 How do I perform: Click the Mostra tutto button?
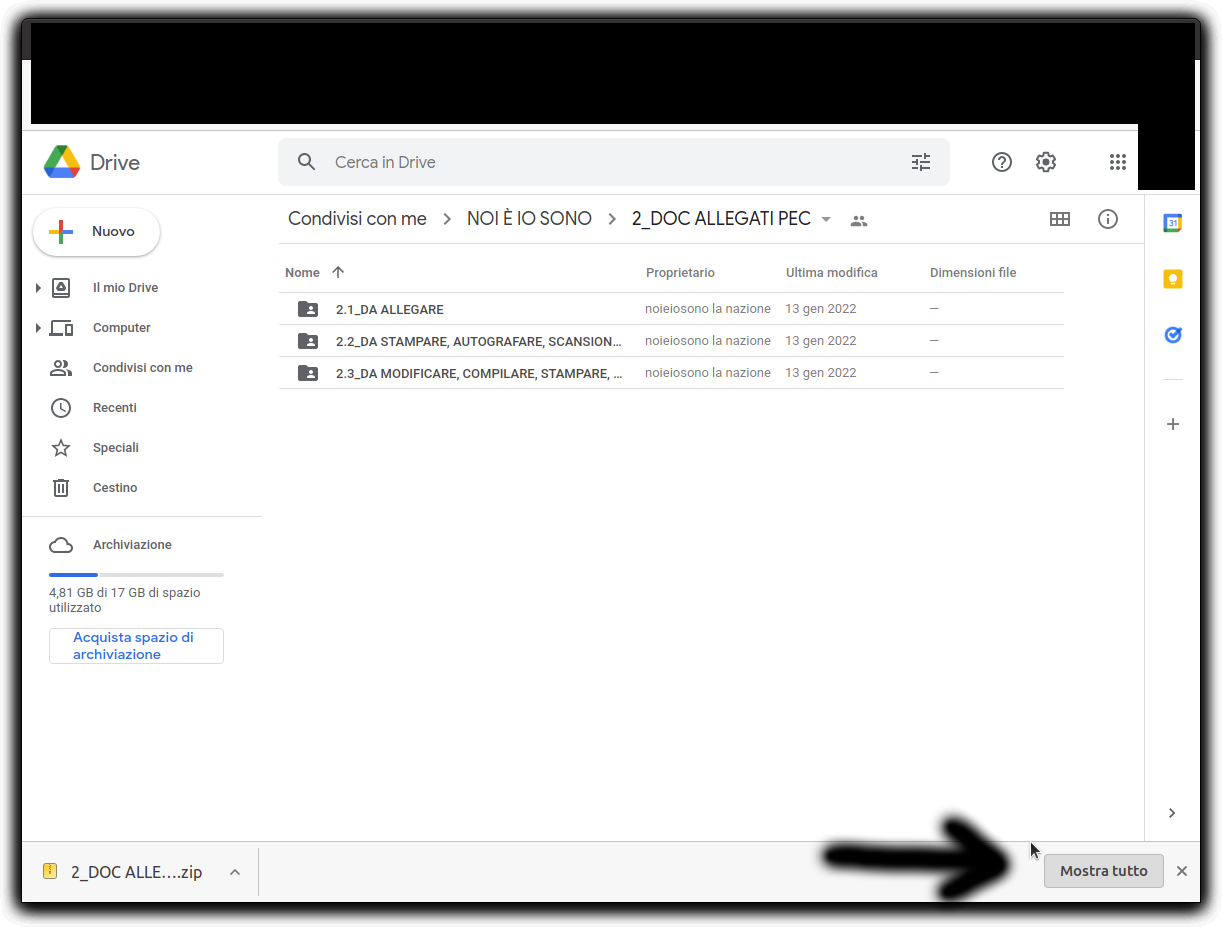pyautogui.click(x=1103, y=871)
